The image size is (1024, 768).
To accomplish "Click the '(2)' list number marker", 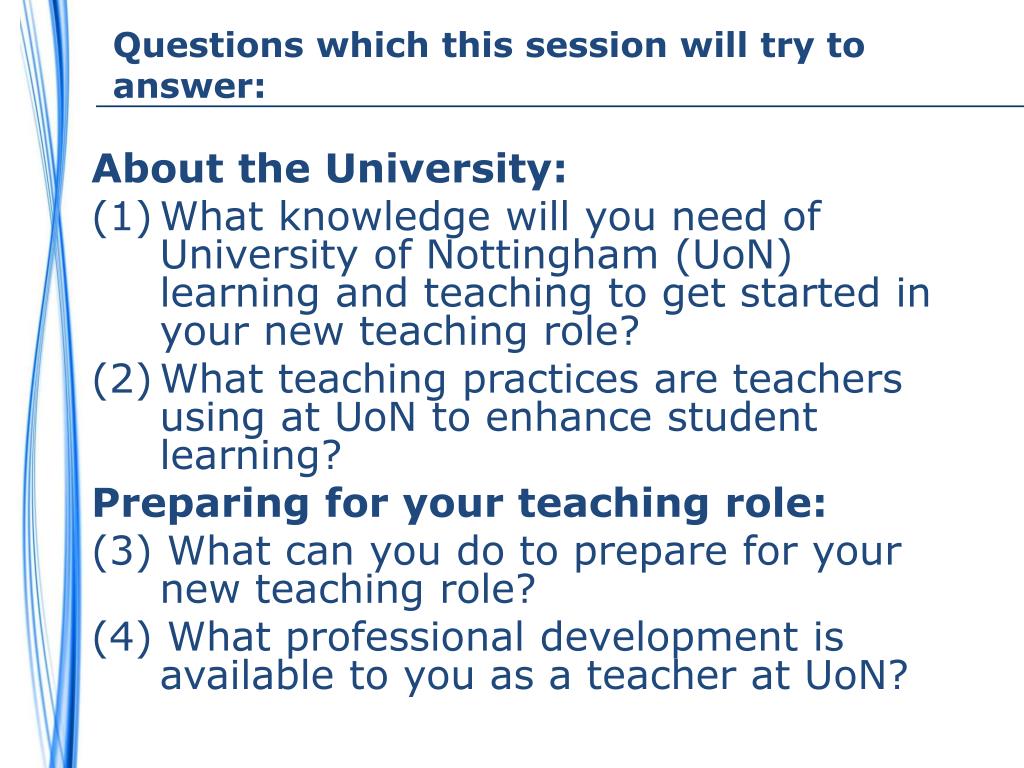I will coord(121,379).
